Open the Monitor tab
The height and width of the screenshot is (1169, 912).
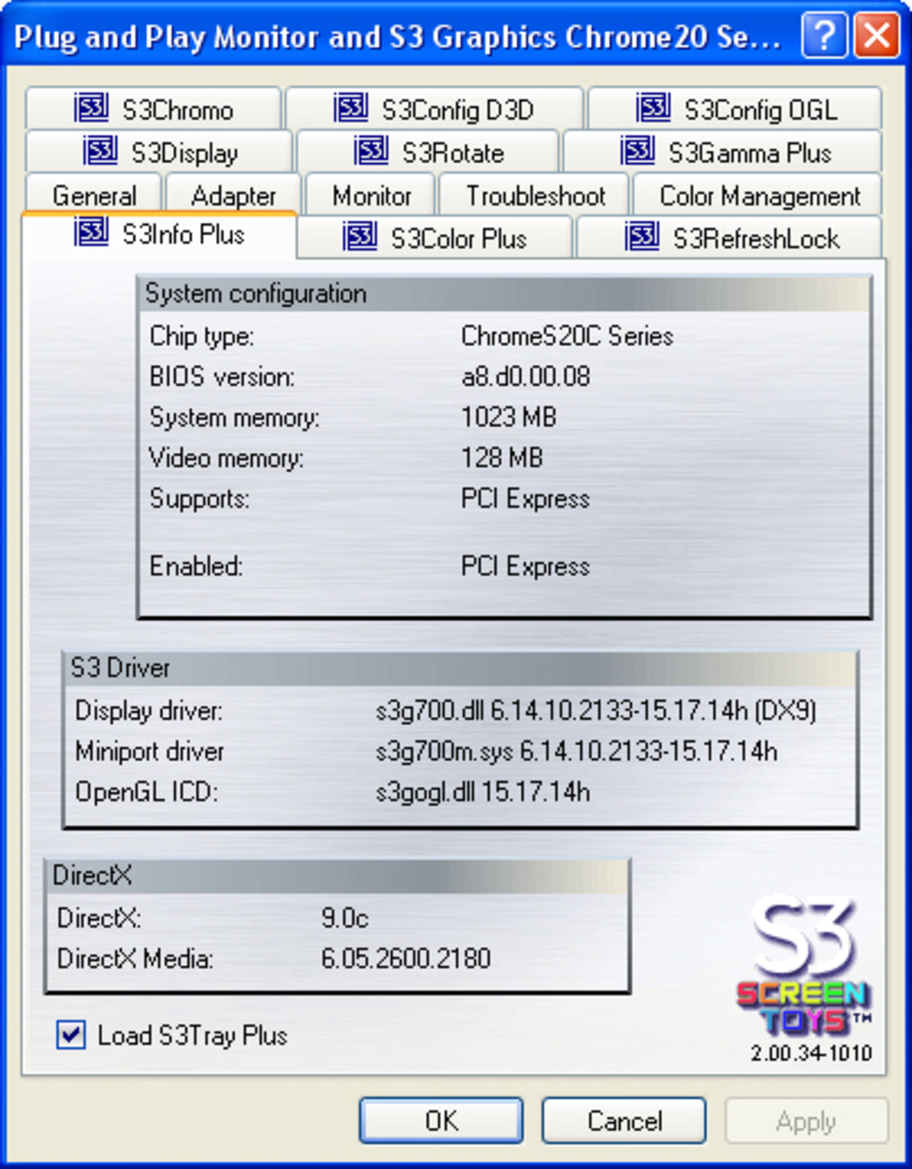tap(371, 195)
